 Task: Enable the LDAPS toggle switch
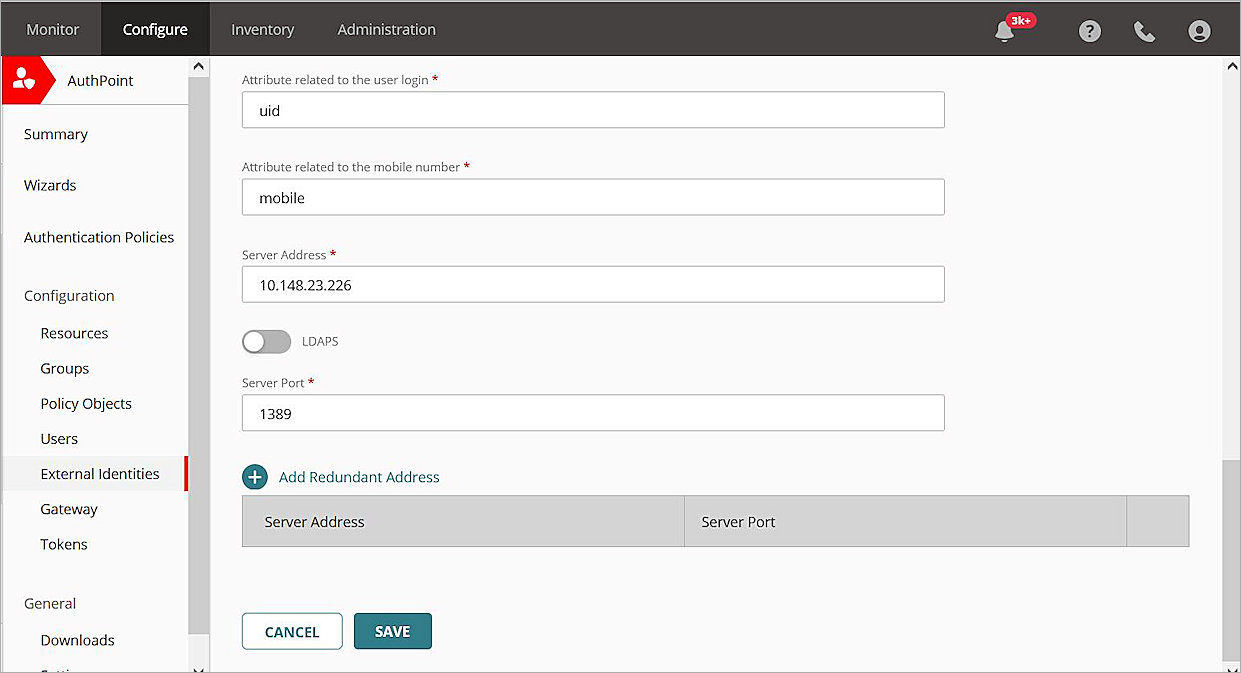click(x=266, y=341)
